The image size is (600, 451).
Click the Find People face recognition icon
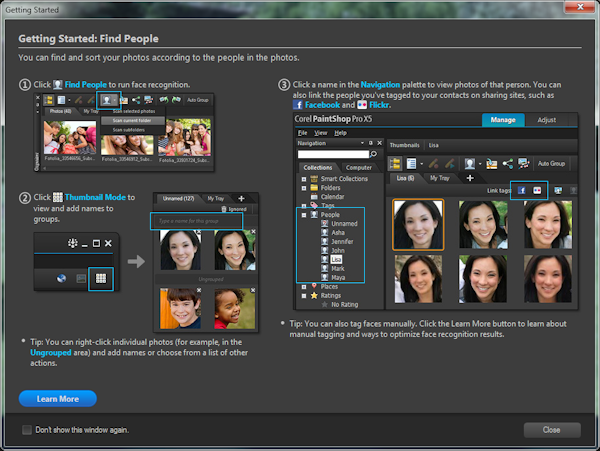pos(108,100)
